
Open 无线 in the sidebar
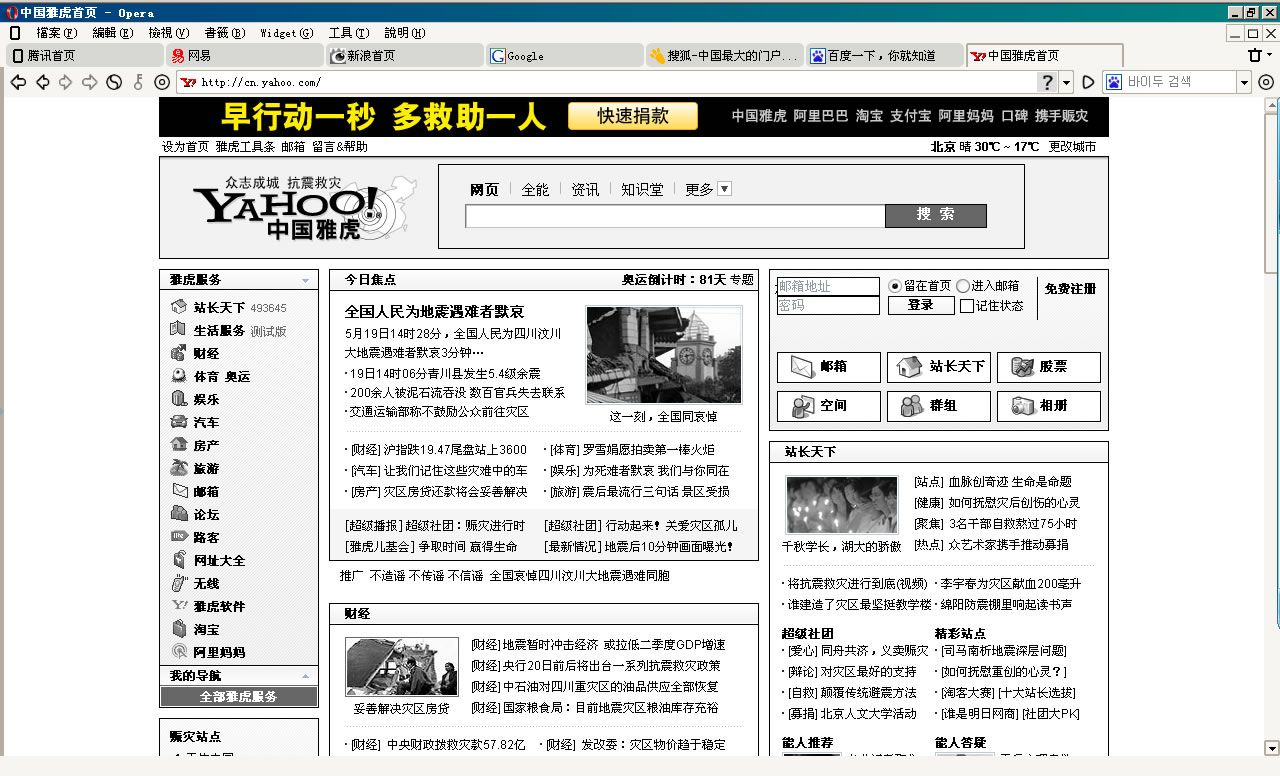point(206,583)
